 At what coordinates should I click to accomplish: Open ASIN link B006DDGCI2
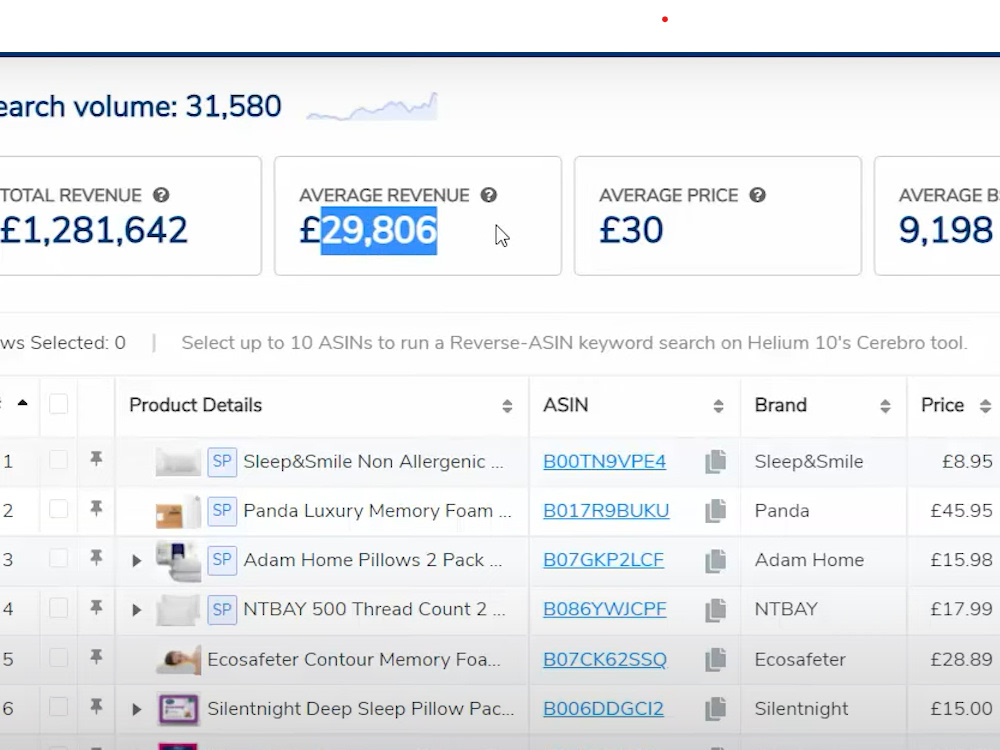(x=603, y=709)
